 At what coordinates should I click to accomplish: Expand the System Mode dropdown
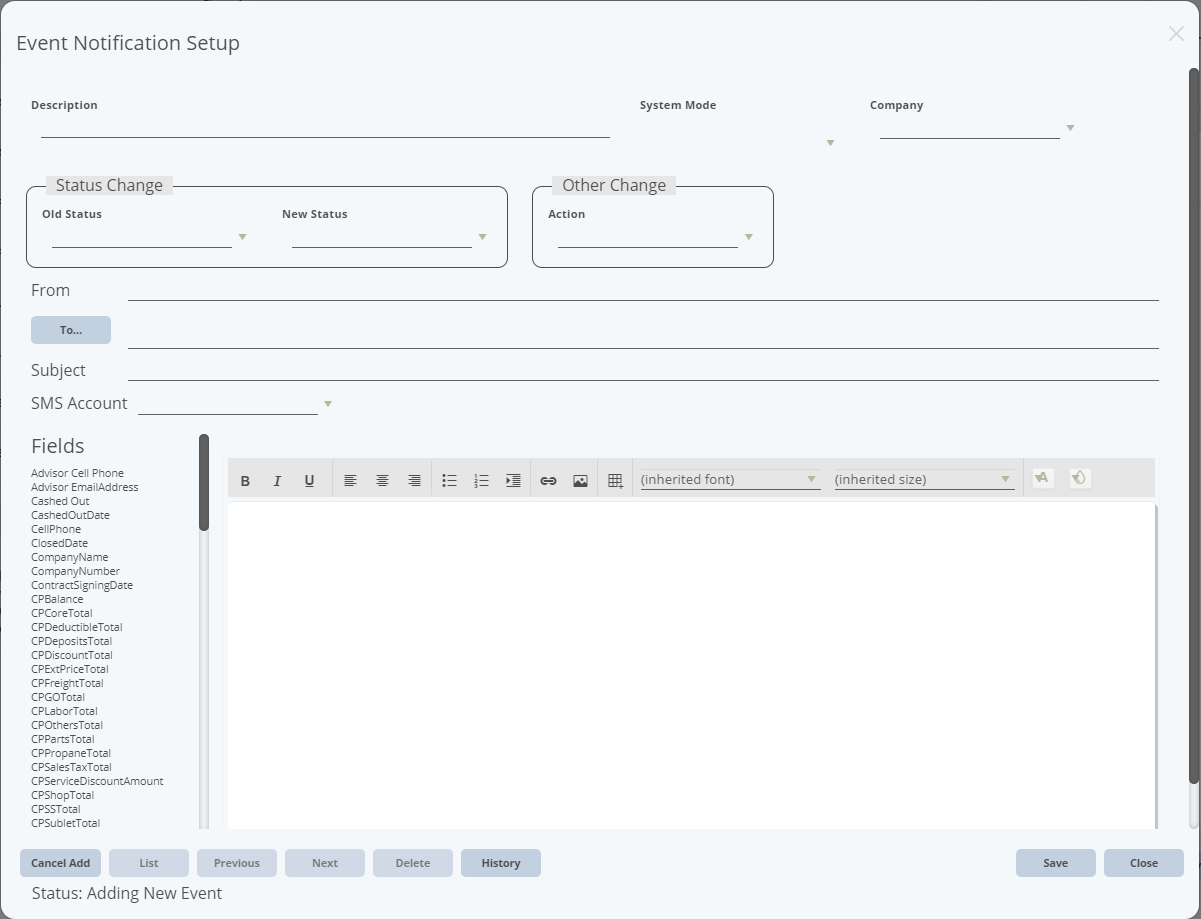click(830, 143)
